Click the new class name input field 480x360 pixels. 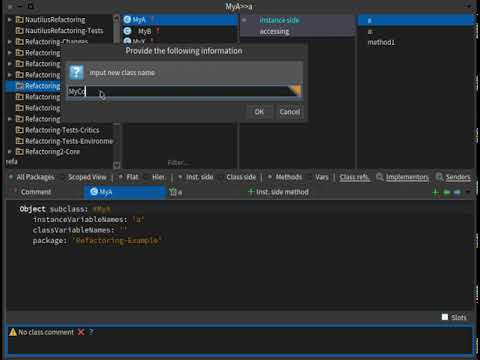pos(184,91)
